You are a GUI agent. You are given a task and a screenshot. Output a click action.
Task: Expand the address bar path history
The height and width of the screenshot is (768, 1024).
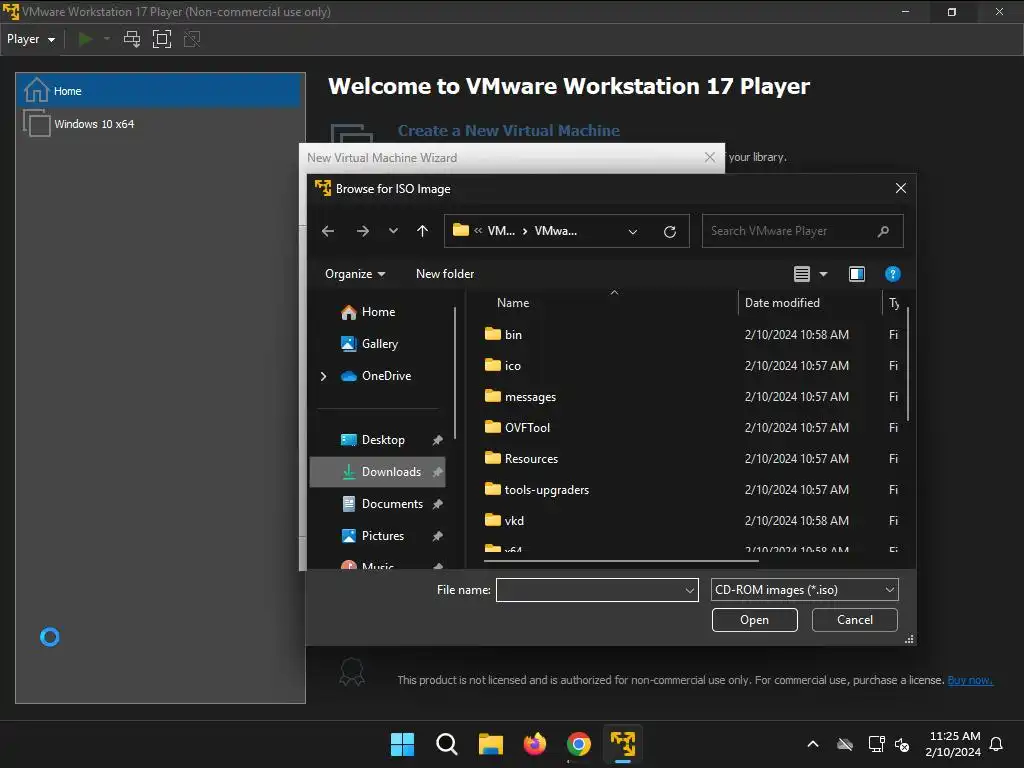tap(633, 231)
